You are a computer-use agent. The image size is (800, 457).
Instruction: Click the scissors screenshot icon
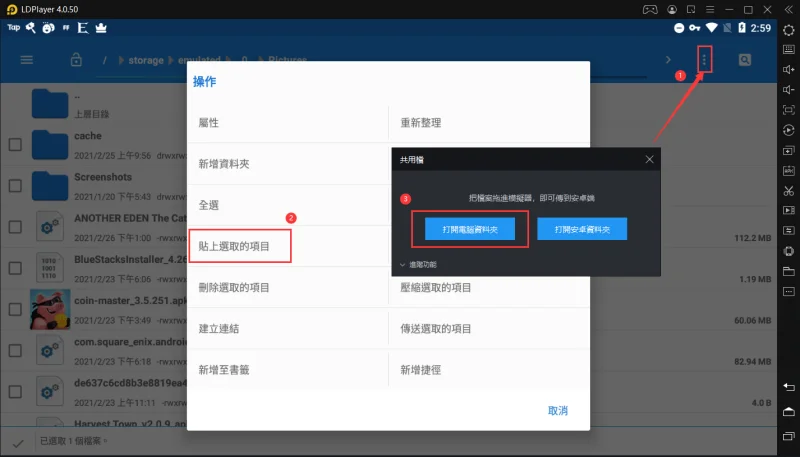[789, 191]
